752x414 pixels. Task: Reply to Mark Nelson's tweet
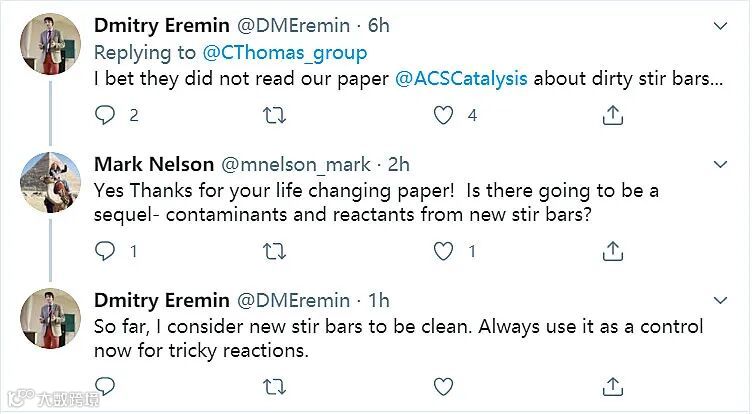tap(105, 251)
